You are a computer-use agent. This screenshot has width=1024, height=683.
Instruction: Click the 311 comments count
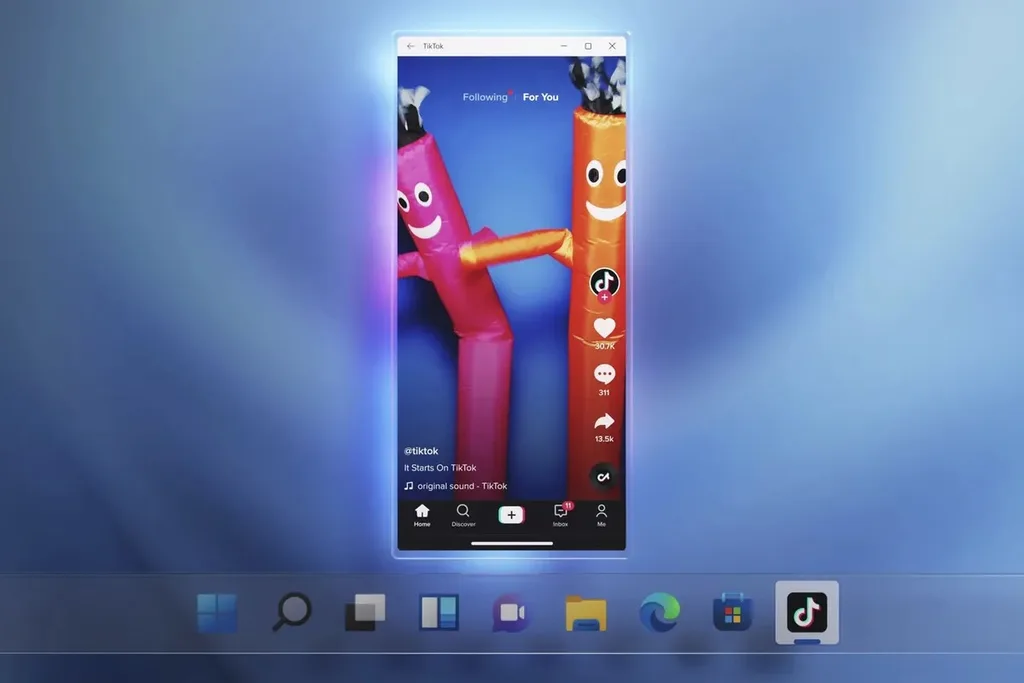pos(604,392)
